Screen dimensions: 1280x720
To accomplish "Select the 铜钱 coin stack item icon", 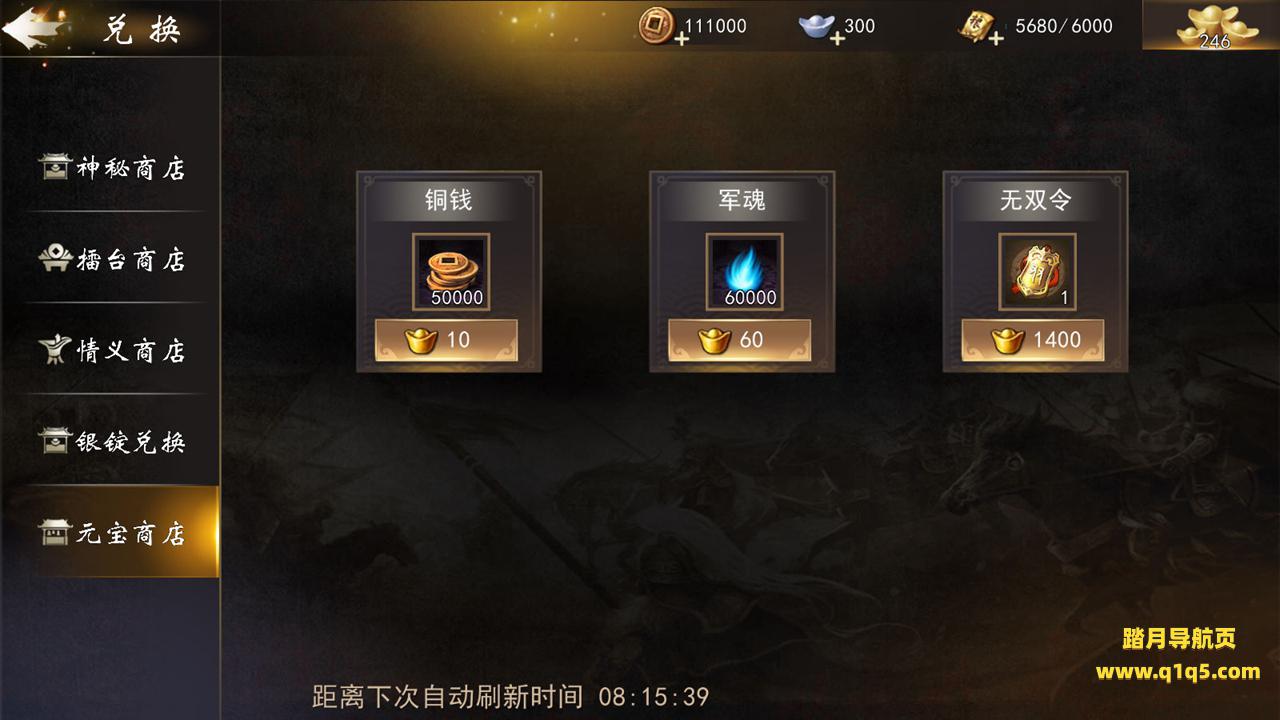I will pyautogui.click(x=449, y=271).
